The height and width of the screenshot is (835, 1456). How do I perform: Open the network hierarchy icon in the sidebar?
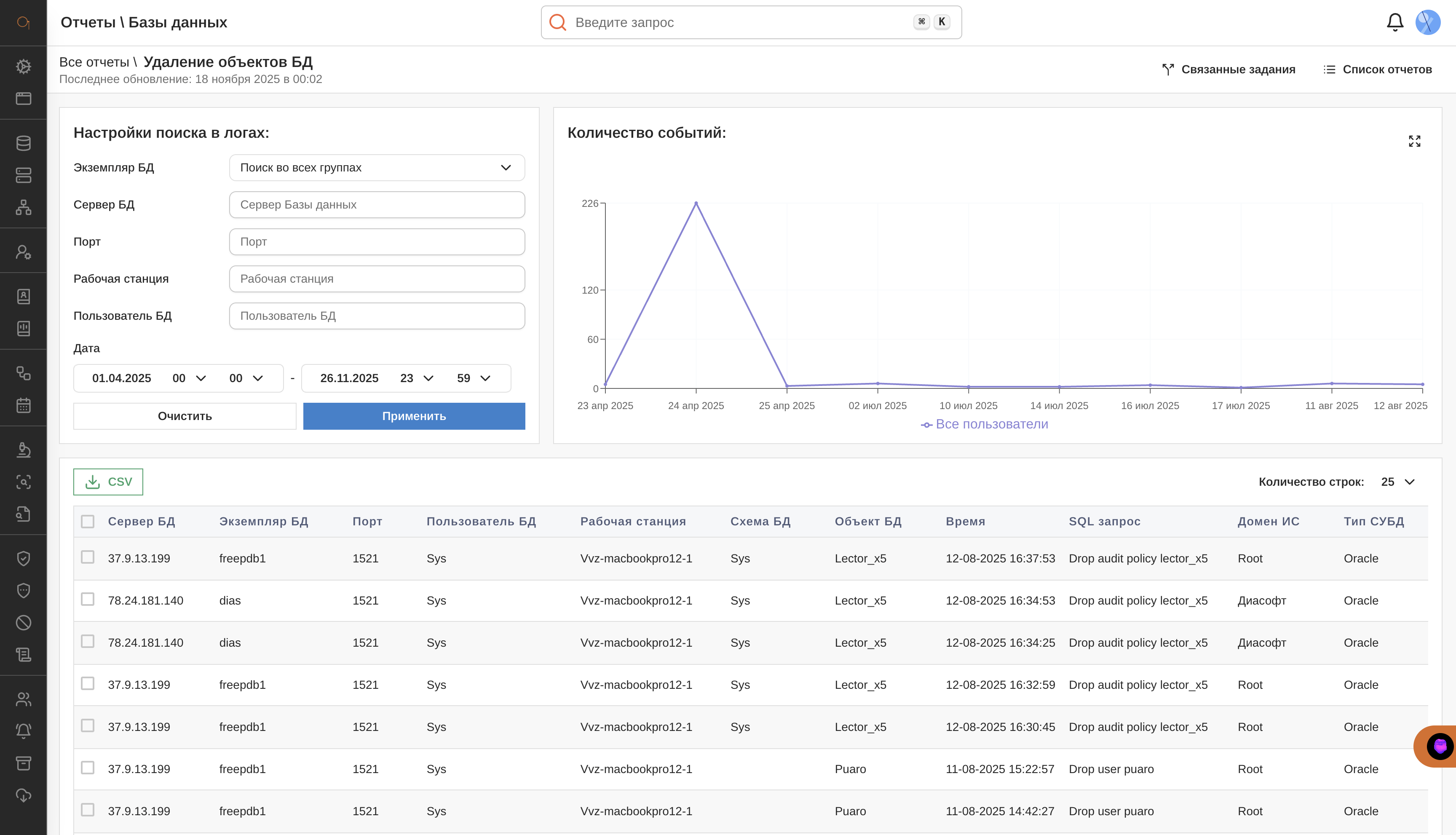[24, 207]
